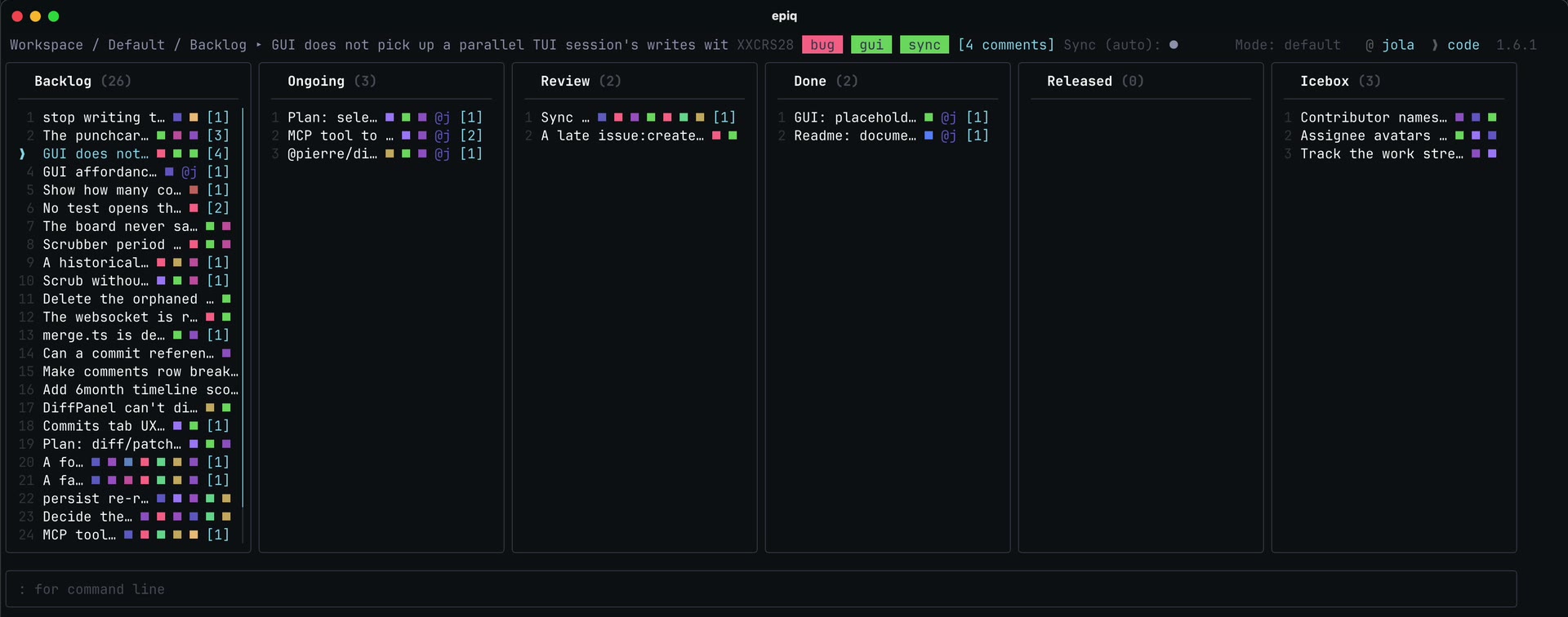Open 'The board never sa…' backlog item
This screenshot has width=1568, height=617.
128,226
